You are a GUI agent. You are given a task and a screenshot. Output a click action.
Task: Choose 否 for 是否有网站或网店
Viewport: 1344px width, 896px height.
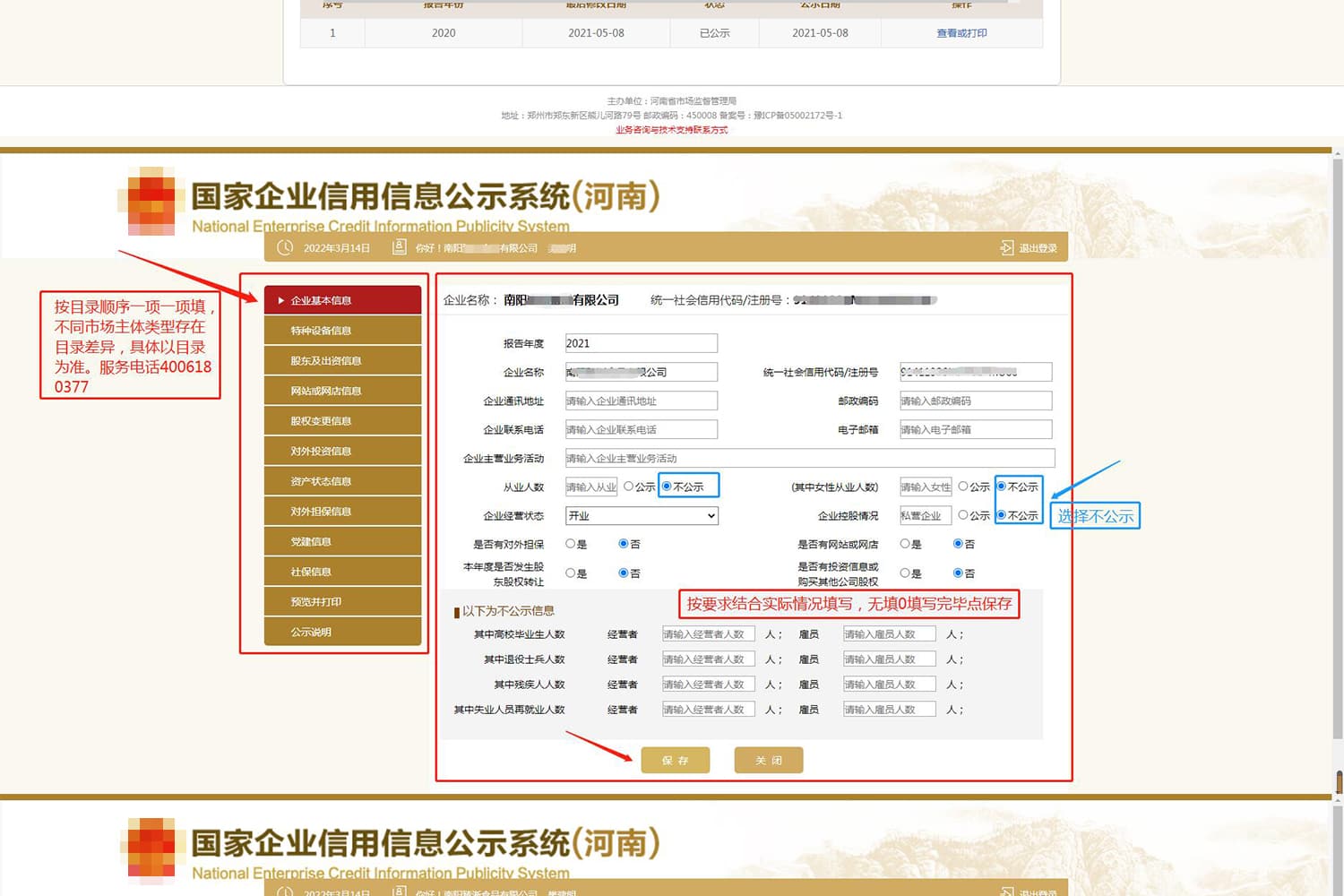pos(958,544)
